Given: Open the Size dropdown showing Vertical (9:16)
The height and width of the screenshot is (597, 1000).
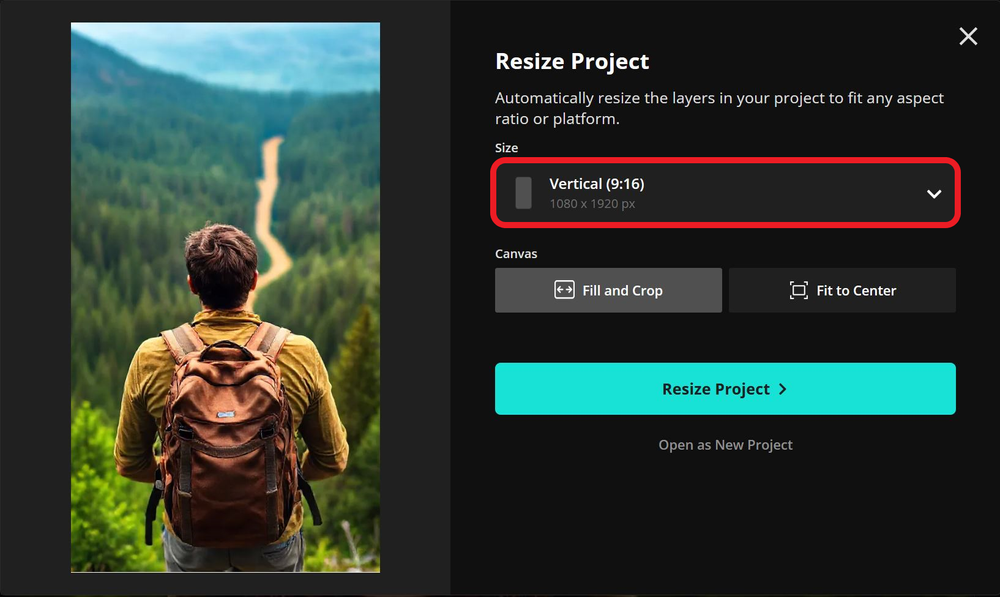Looking at the screenshot, I should tap(725, 193).
